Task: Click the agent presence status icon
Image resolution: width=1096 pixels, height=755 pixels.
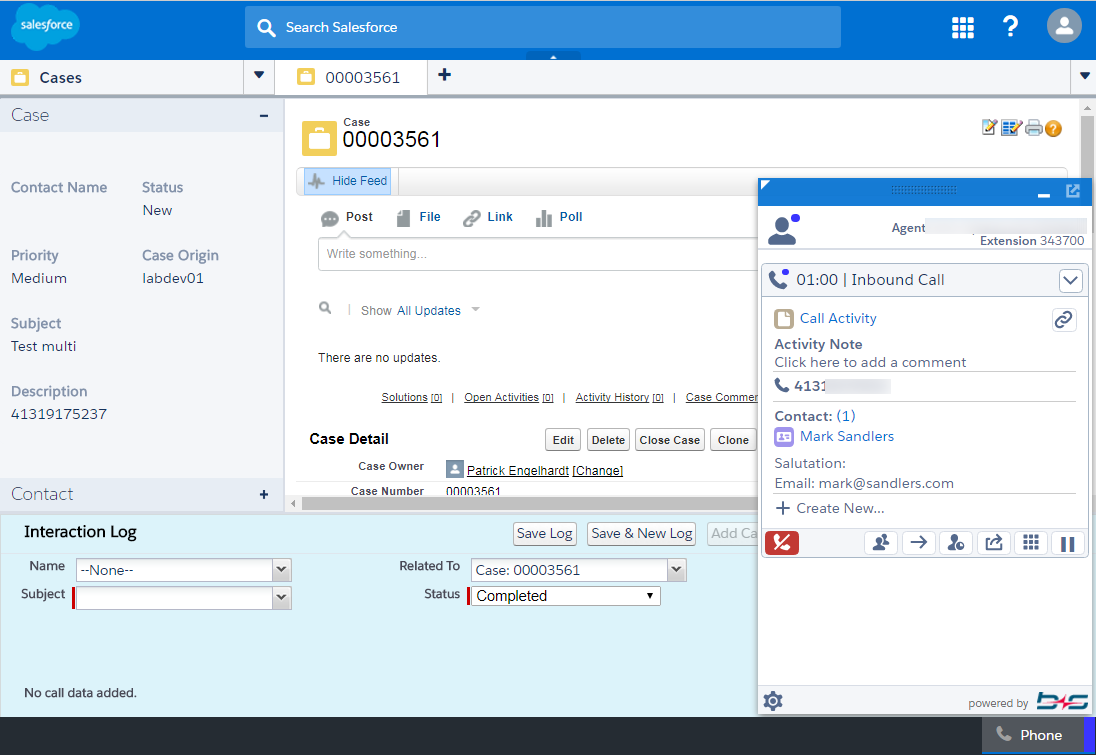Action: (x=784, y=230)
